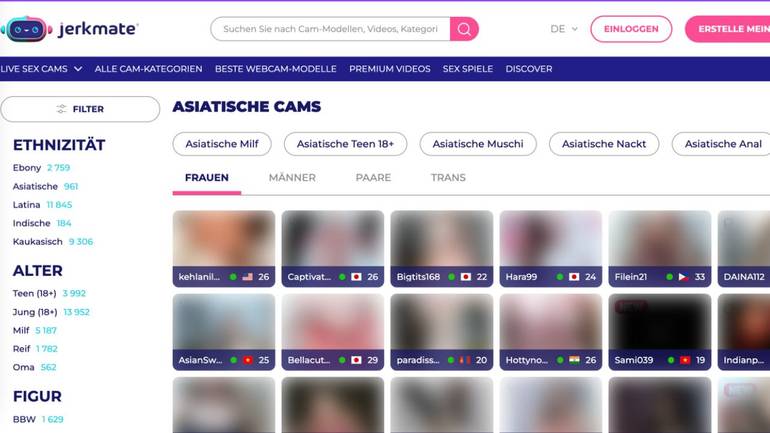Screen dimensions: 770x433
Task: Click the Jerkmate robot logo icon
Action: (27, 29)
